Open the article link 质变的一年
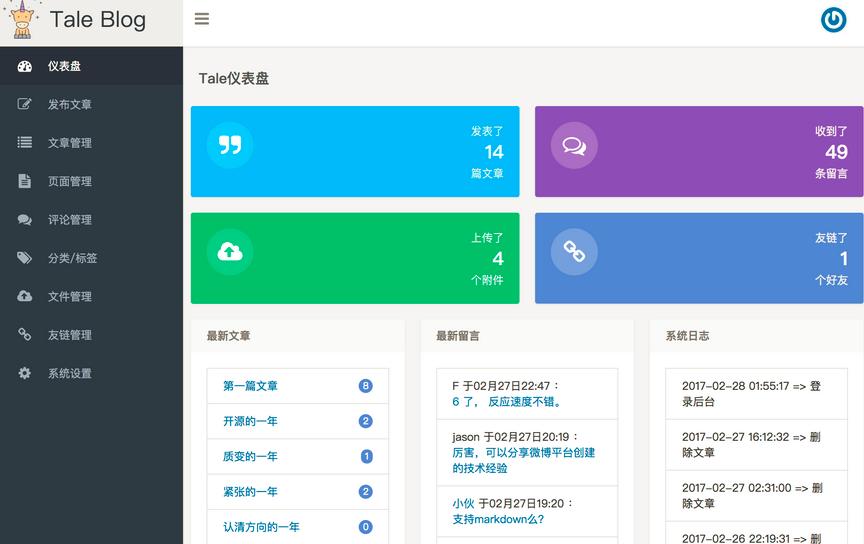 250,456
